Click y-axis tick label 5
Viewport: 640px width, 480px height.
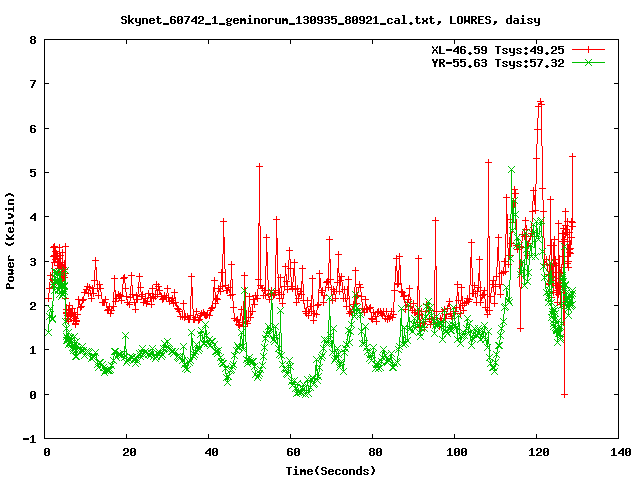[33, 173]
